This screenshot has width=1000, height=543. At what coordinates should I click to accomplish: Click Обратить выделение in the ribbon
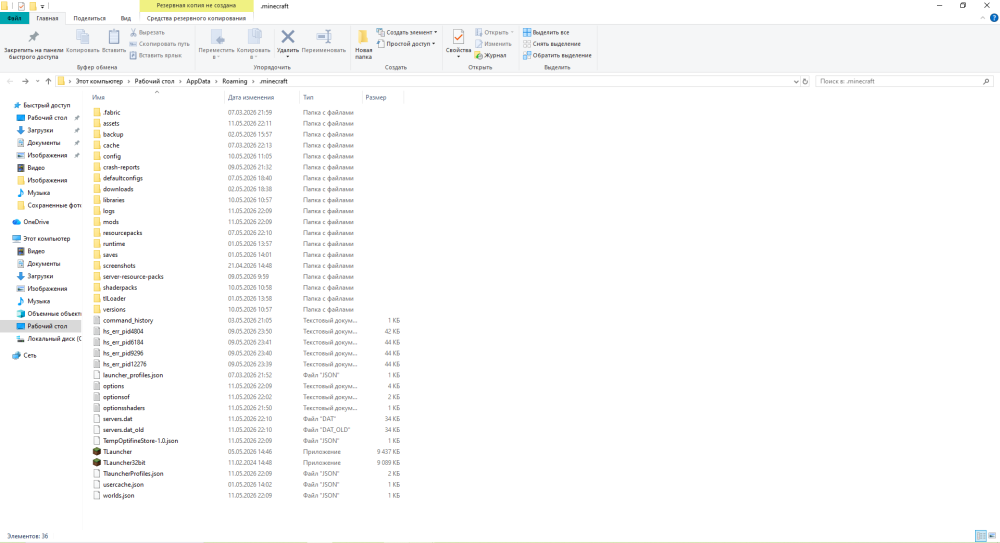557,56
